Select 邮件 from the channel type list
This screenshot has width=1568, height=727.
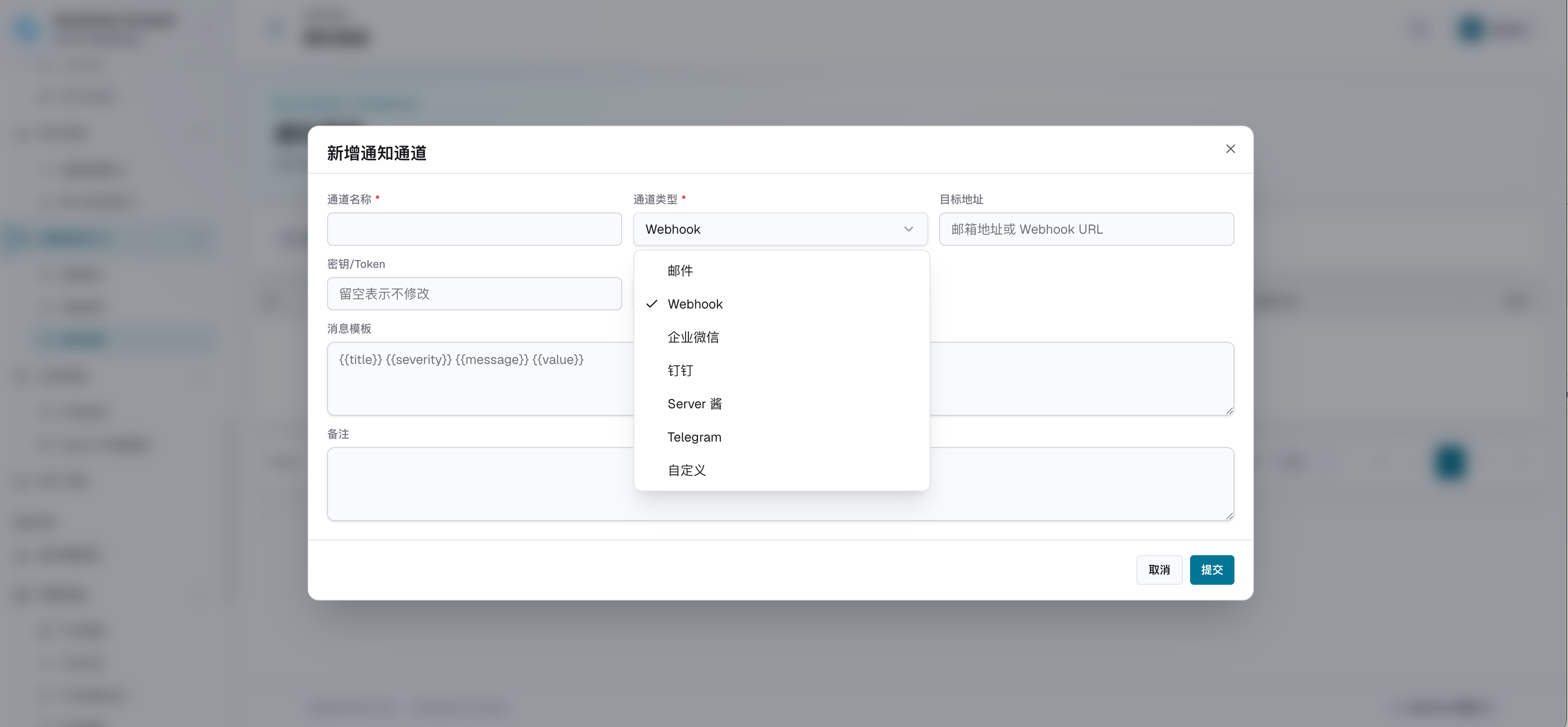(x=781, y=271)
